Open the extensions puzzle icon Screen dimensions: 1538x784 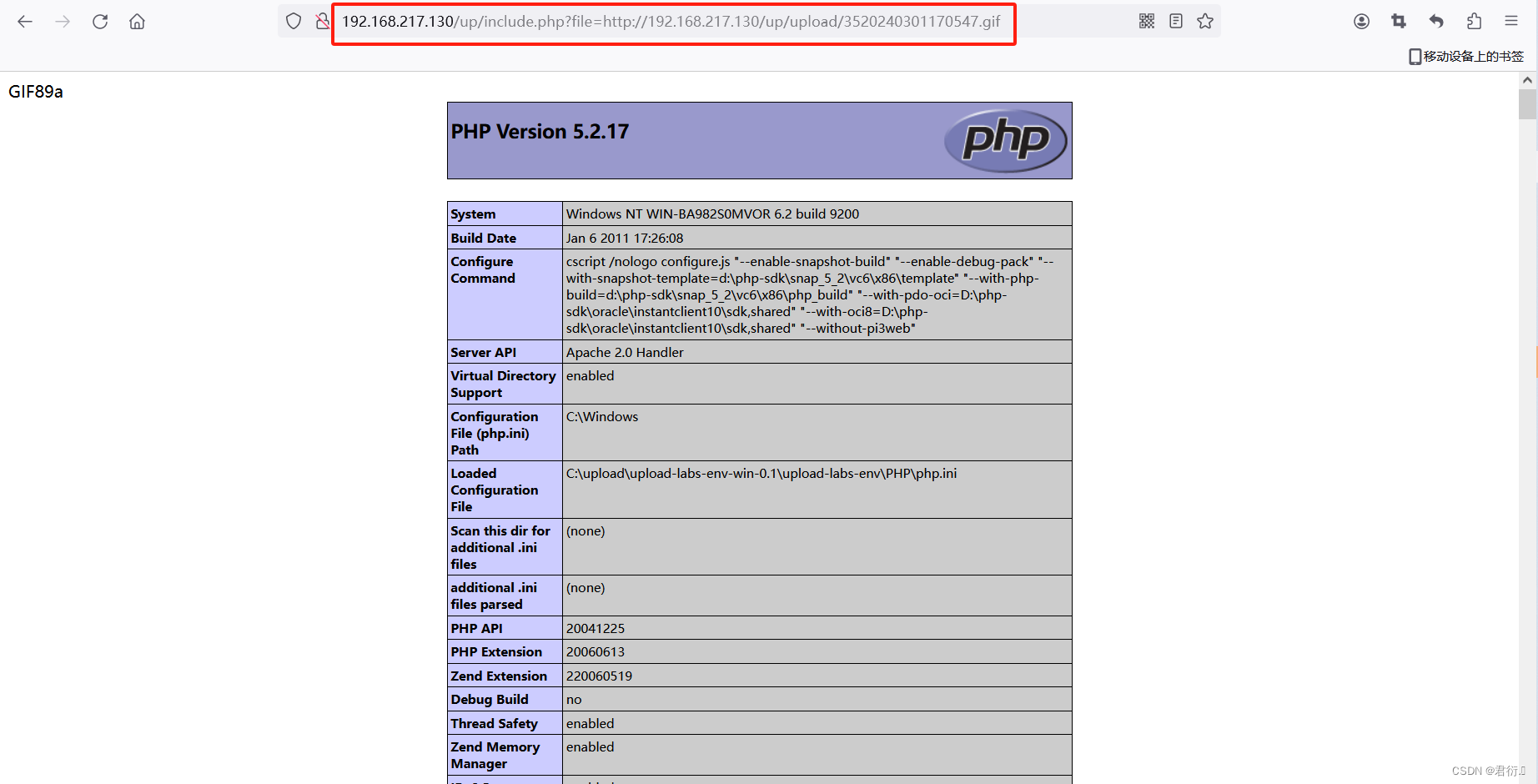(x=1474, y=21)
